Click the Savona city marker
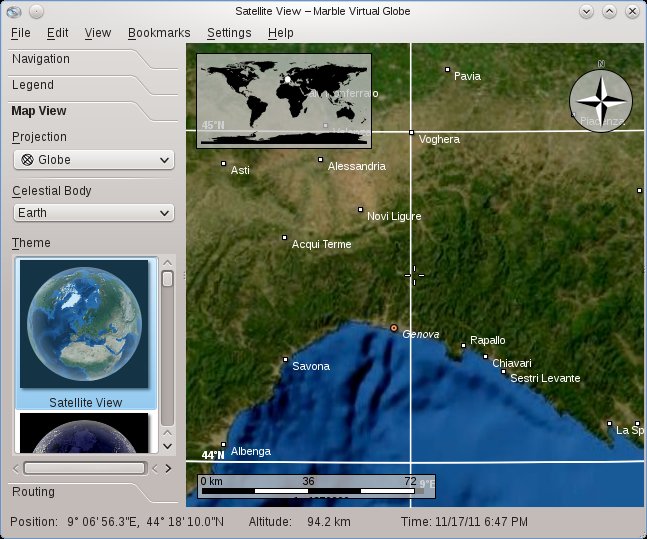The image size is (647, 539). [x=286, y=360]
